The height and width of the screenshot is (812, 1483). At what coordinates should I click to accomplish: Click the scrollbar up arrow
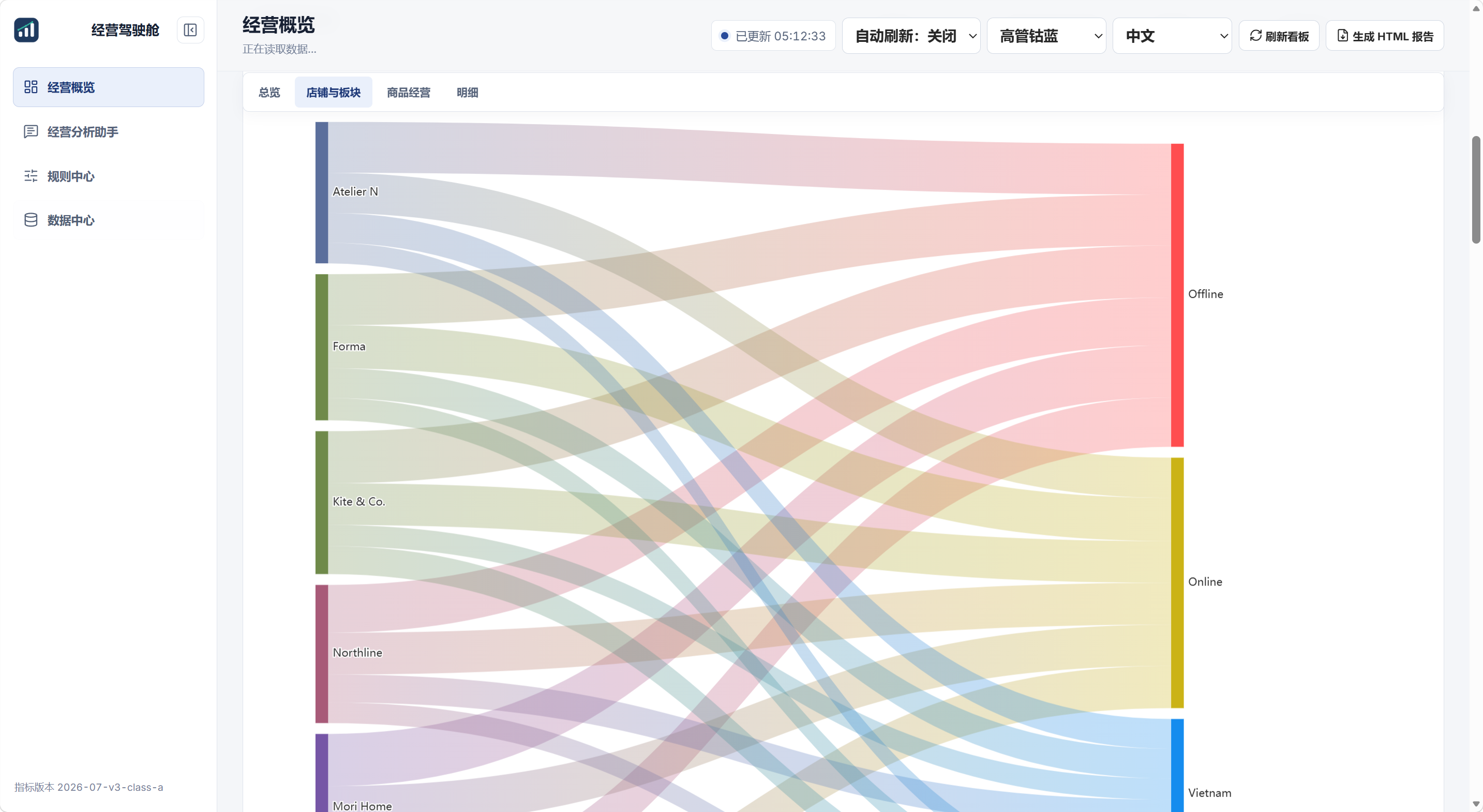(x=1476, y=8)
